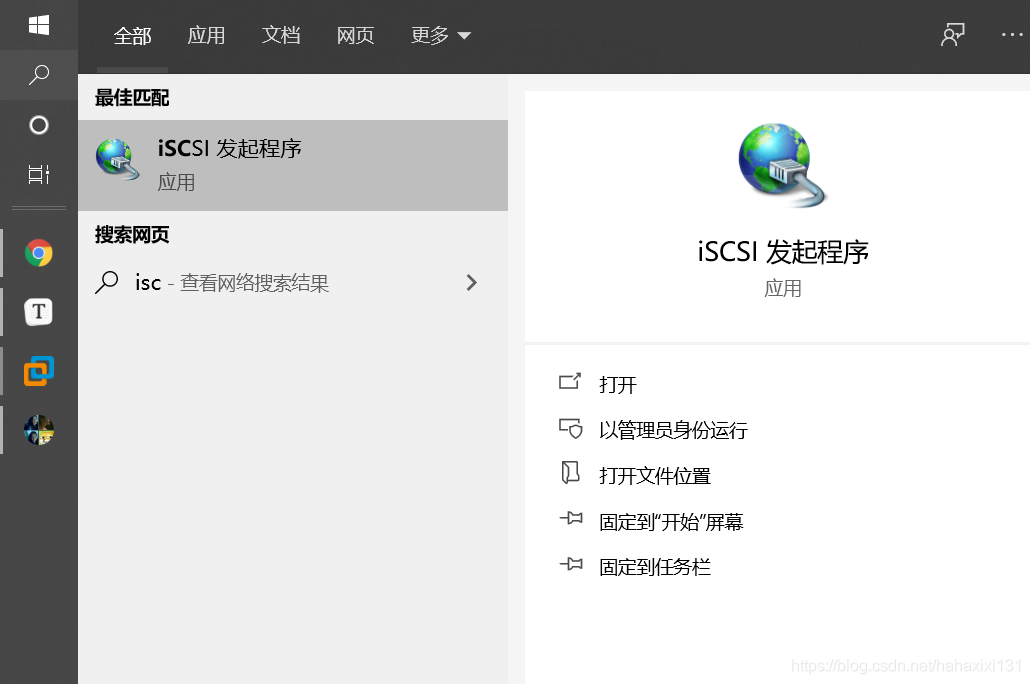The image size is (1030, 684).
Task: Launch VMware Workstation from the taskbar
Action: point(38,370)
